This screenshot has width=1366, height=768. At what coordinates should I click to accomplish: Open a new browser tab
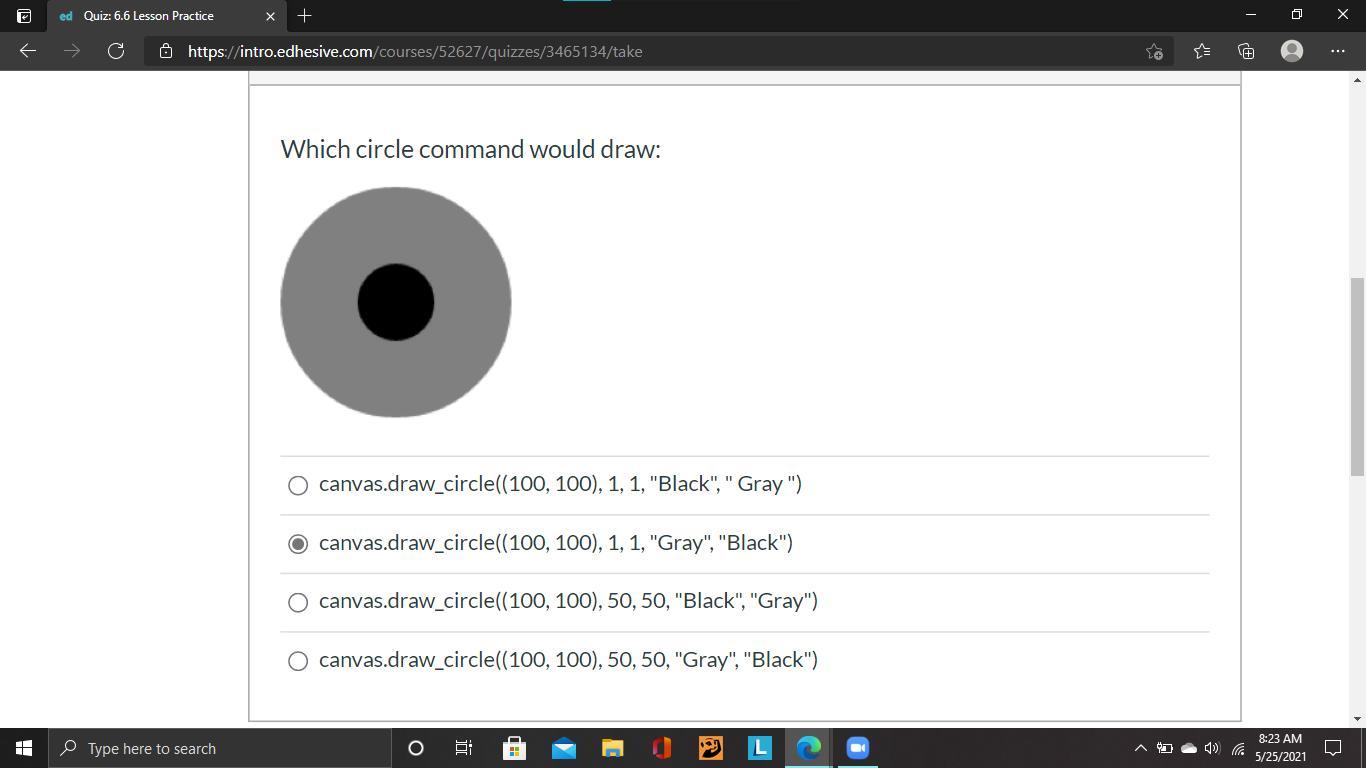(305, 15)
